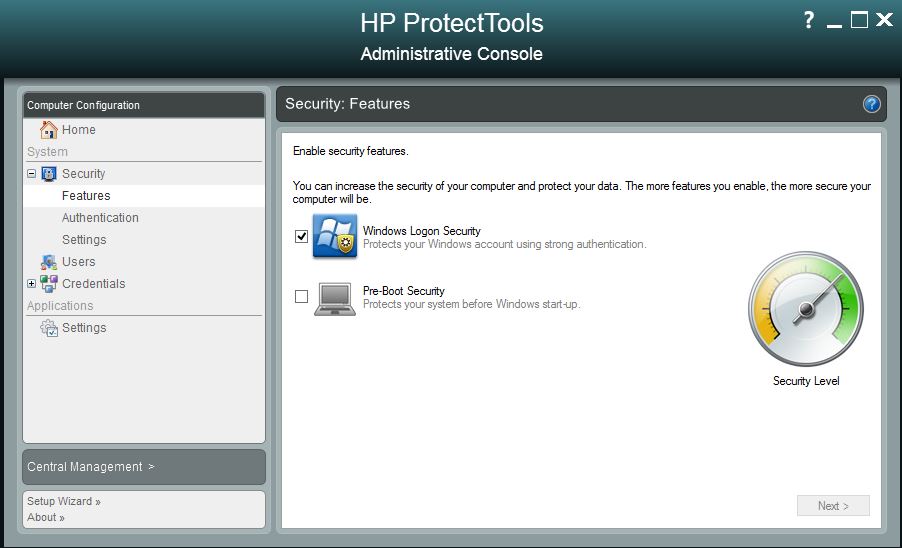Open the Features page

coord(86,196)
